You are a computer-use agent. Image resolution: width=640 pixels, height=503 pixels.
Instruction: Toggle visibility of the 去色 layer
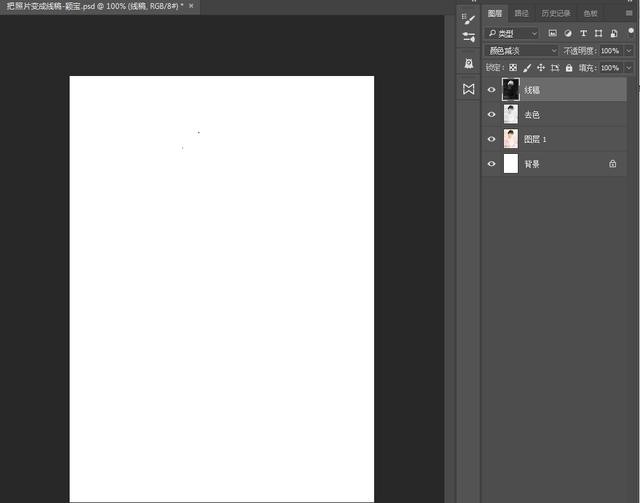pos(491,114)
